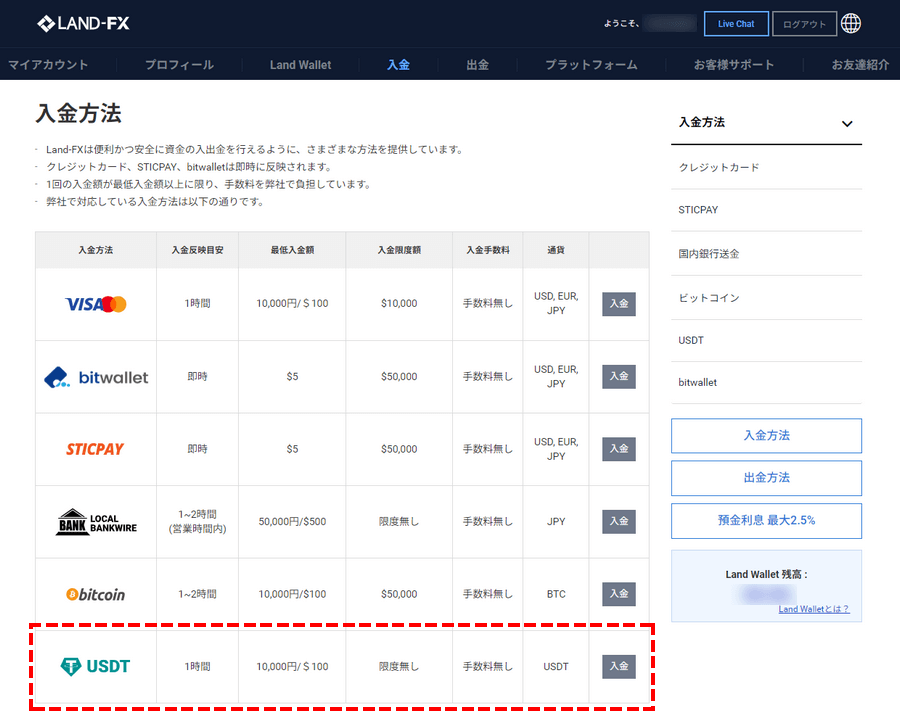
Task: Click the 入金方法 outlined button
Action: click(x=766, y=436)
